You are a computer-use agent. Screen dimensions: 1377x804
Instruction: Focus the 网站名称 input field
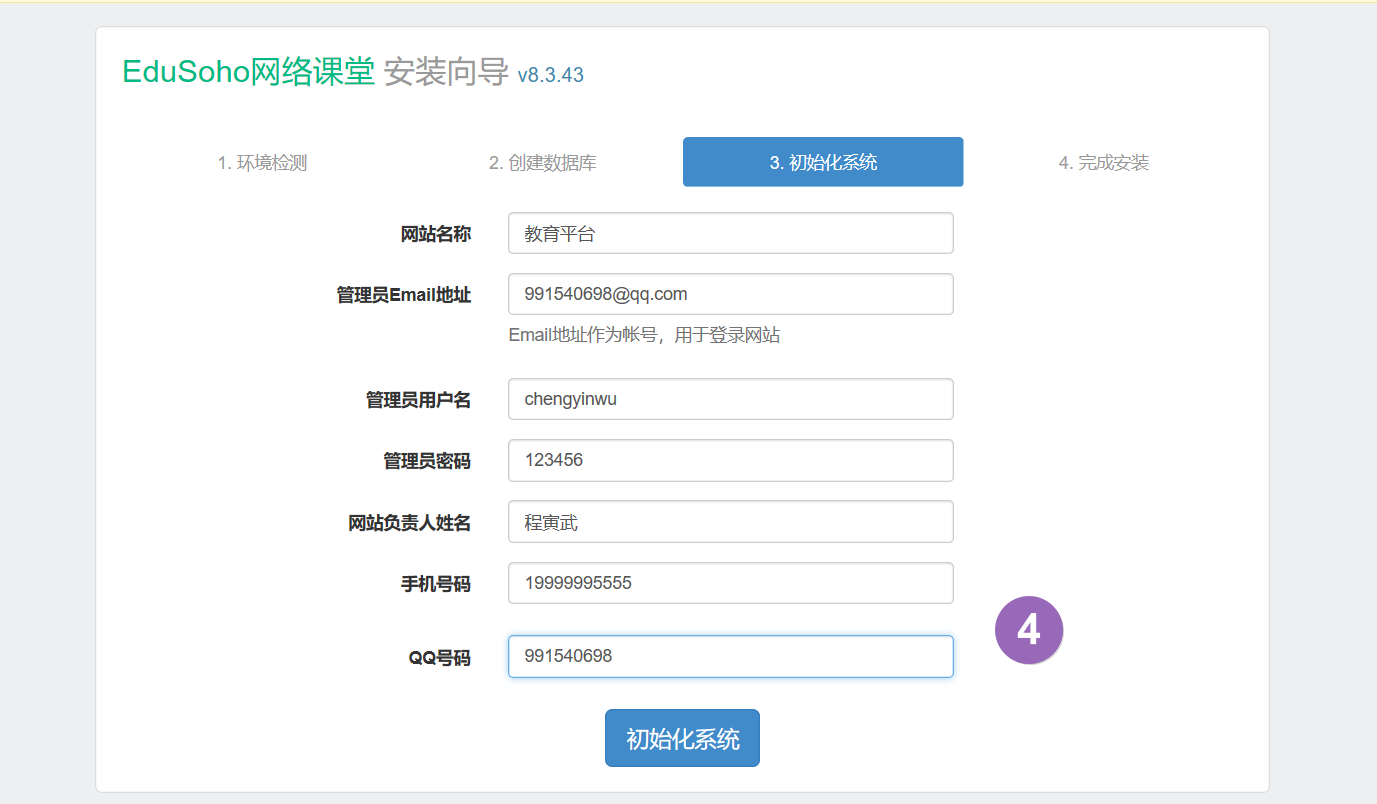[730, 233]
